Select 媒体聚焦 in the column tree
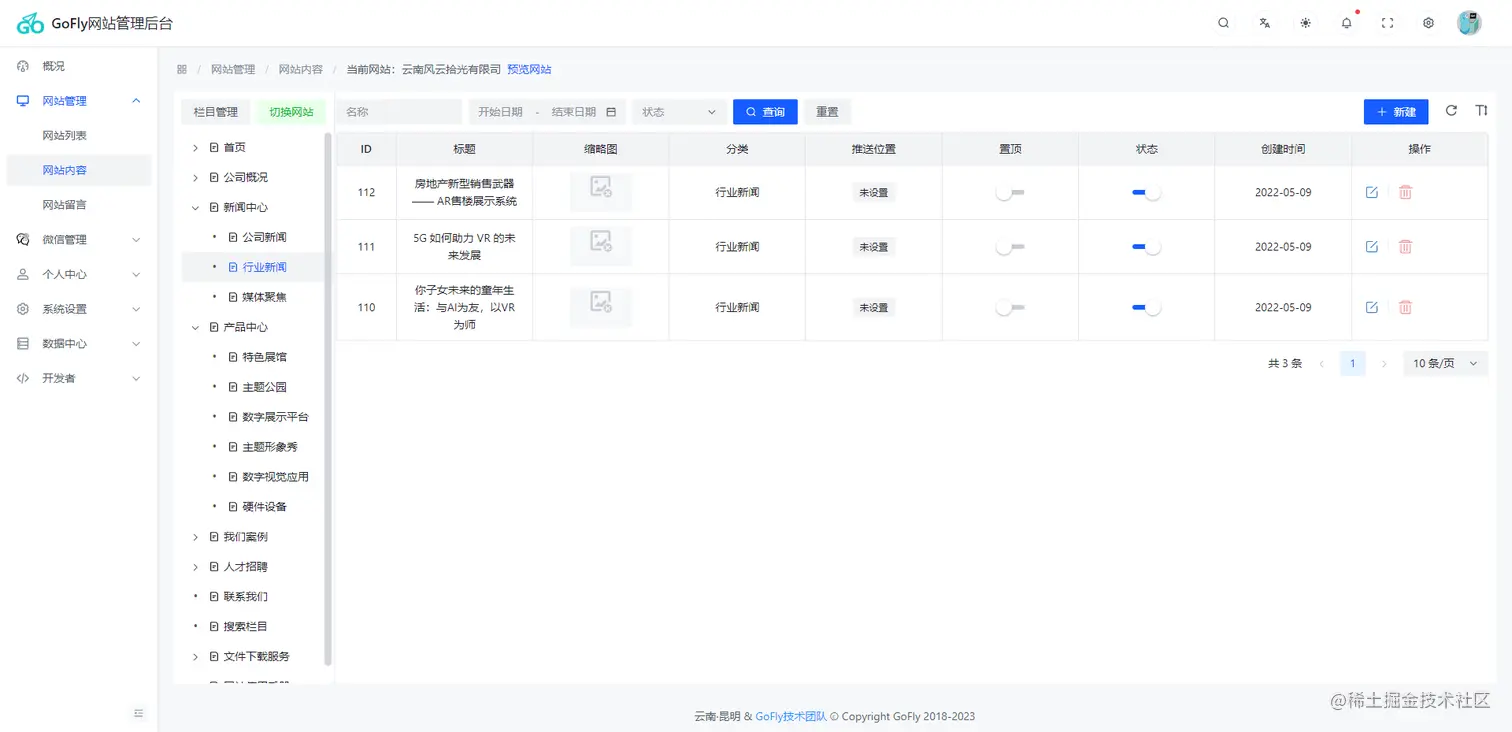 point(264,298)
